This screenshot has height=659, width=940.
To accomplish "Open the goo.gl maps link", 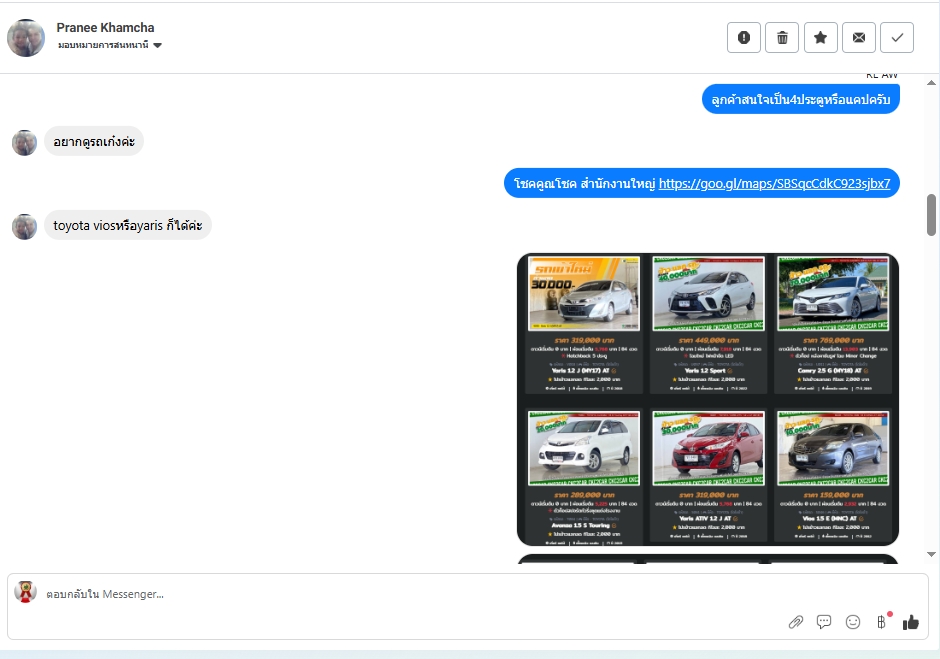I will (774, 183).
